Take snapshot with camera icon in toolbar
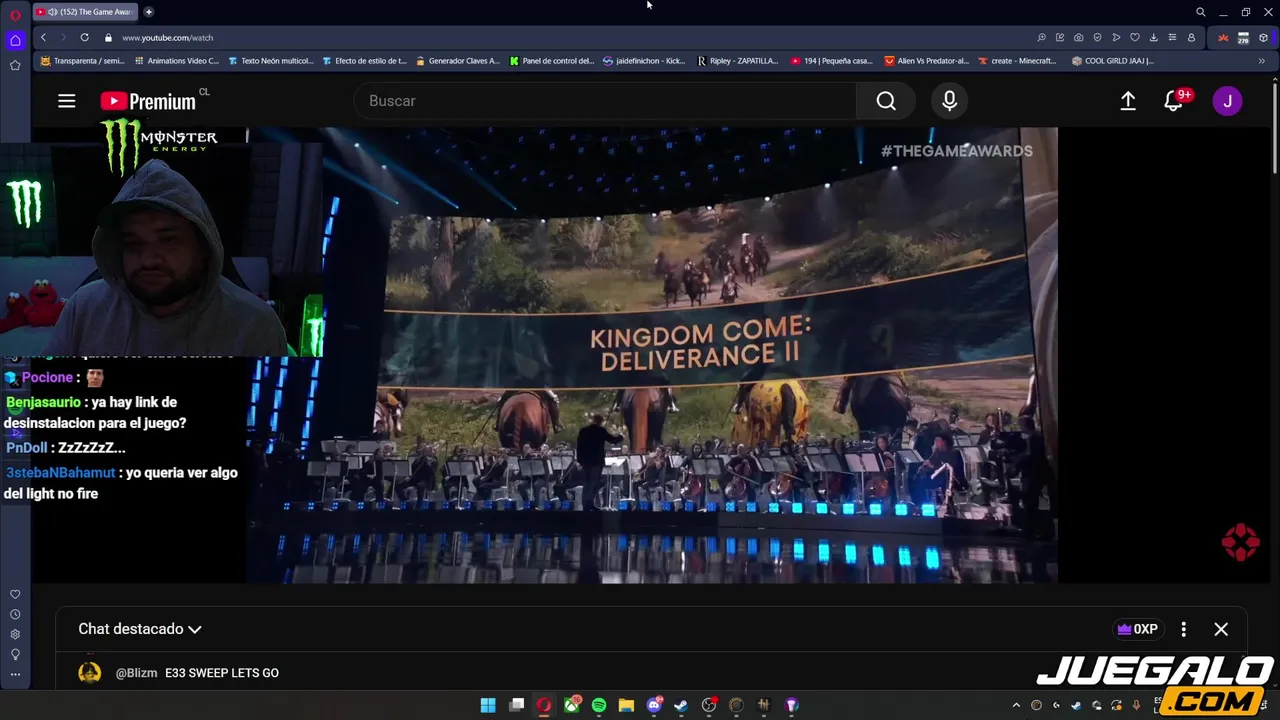Screen dimensions: 1280x720 1078,37
